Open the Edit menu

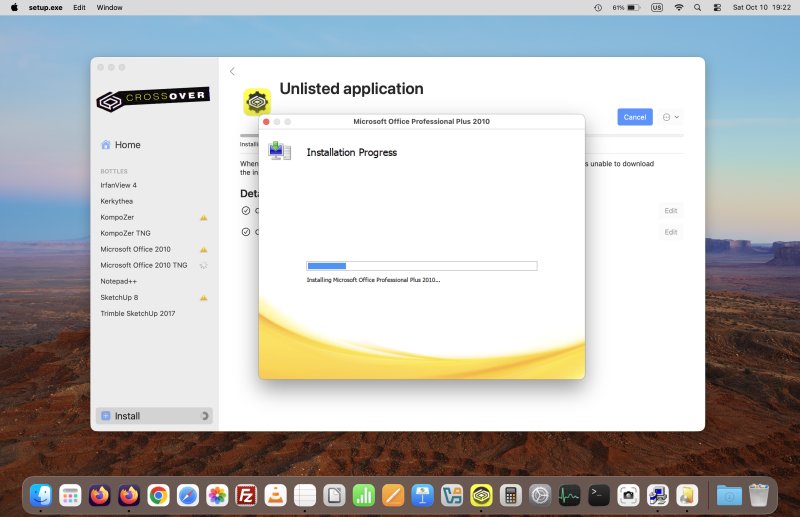point(79,8)
